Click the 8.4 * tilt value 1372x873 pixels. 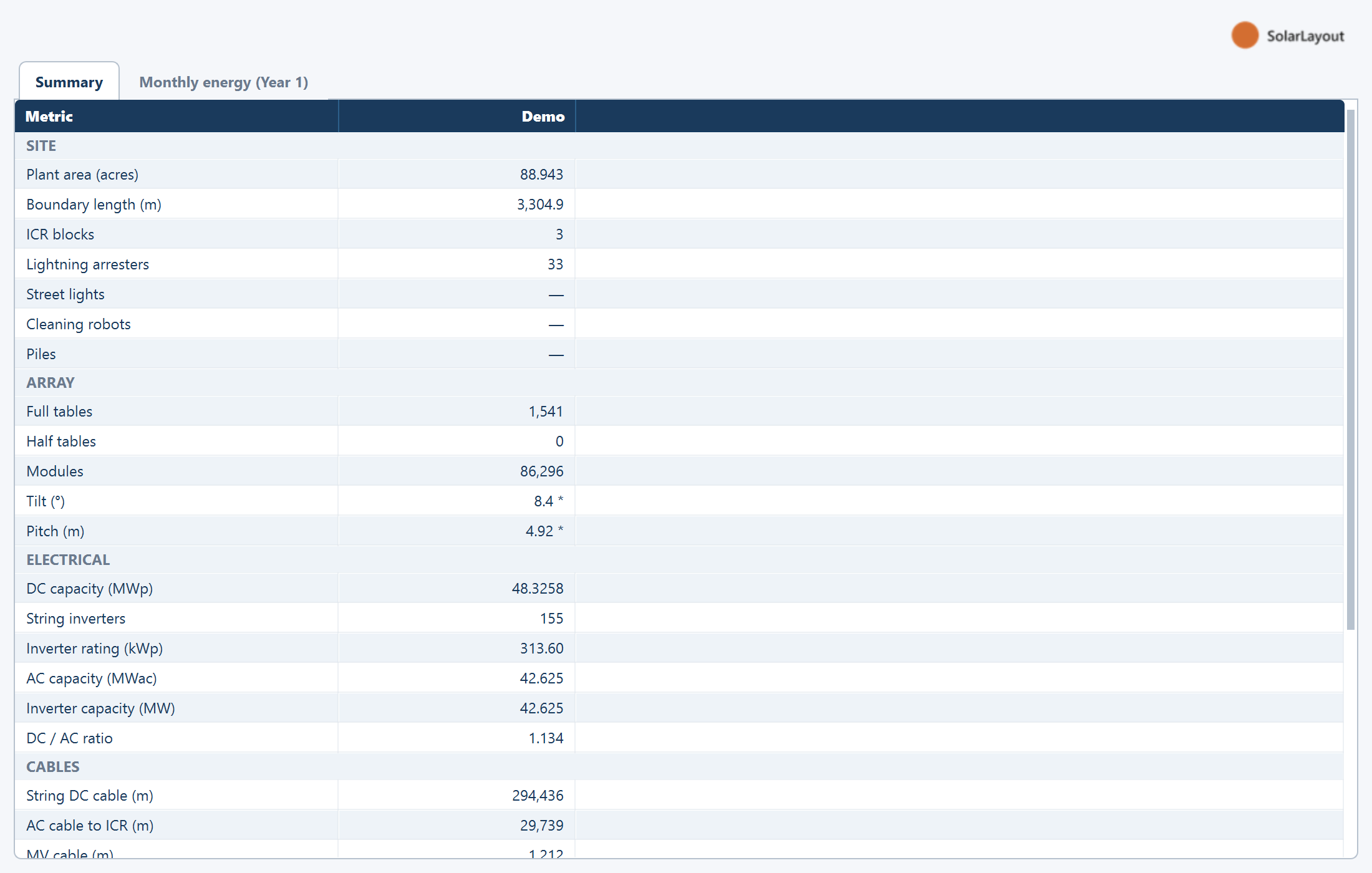(548, 501)
